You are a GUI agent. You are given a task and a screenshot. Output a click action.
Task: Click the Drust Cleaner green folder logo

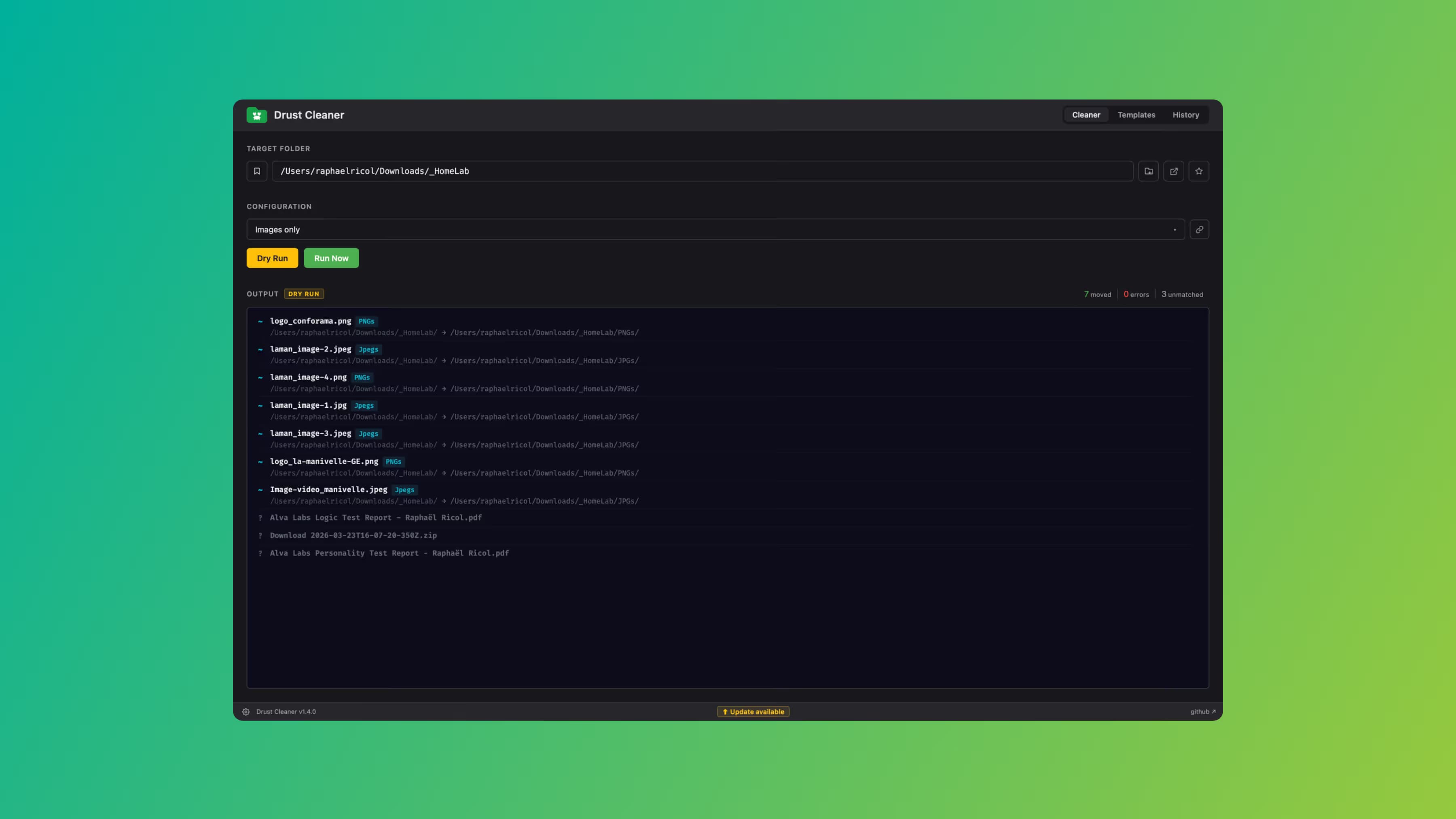click(x=257, y=115)
